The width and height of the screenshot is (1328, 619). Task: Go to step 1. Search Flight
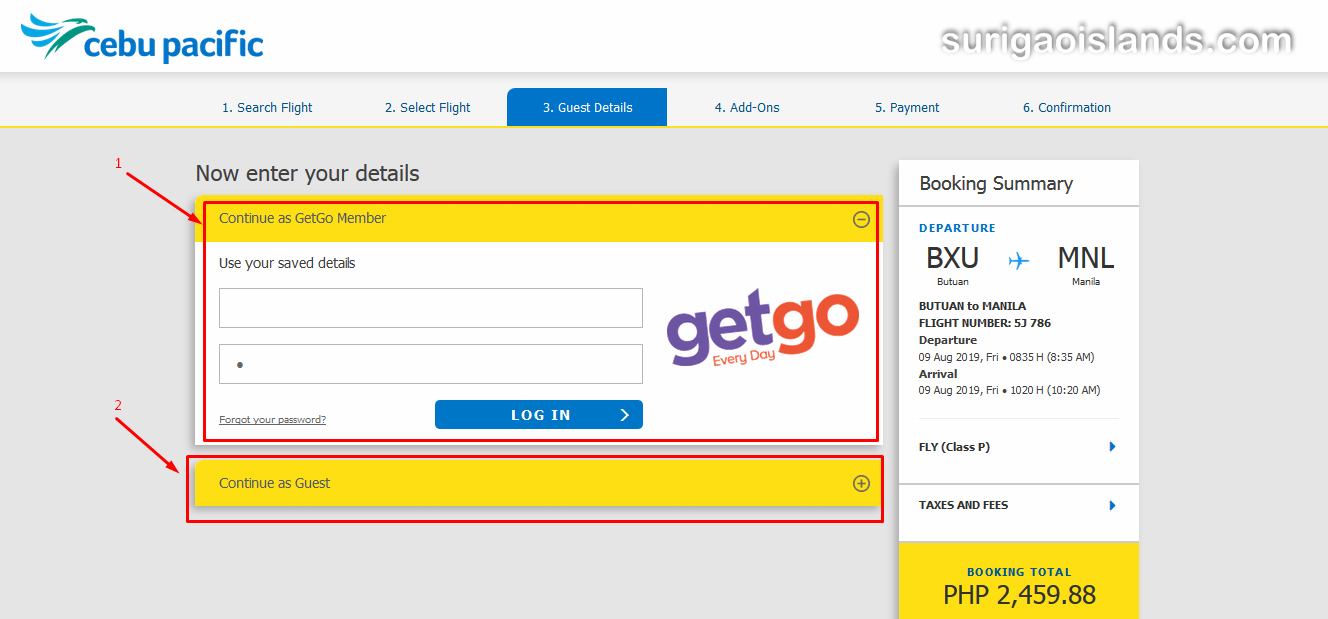pyautogui.click(x=267, y=107)
